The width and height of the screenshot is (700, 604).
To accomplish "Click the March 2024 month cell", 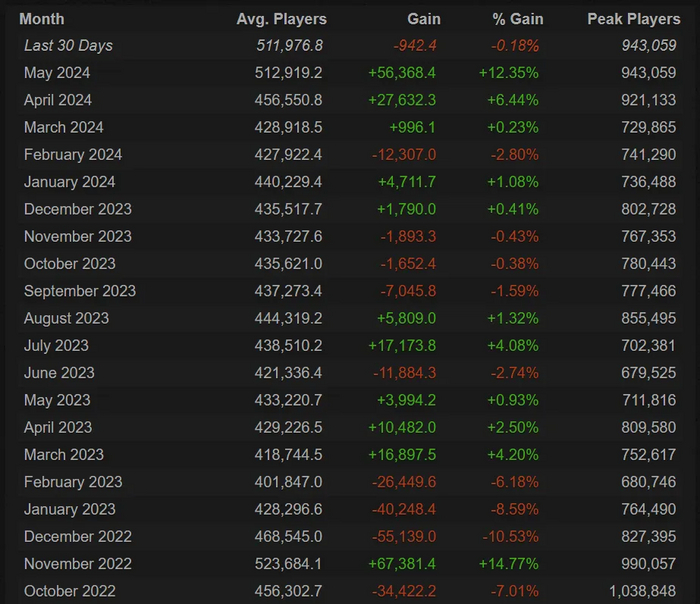I will [x=64, y=127].
